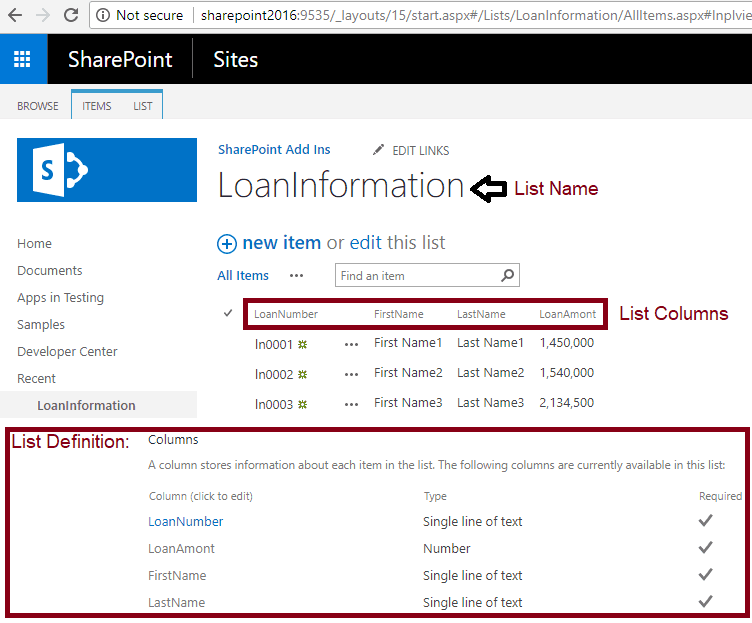Click the new item plus icon
The height and width of the screenshot is (623, 752).
click(227, 244)
